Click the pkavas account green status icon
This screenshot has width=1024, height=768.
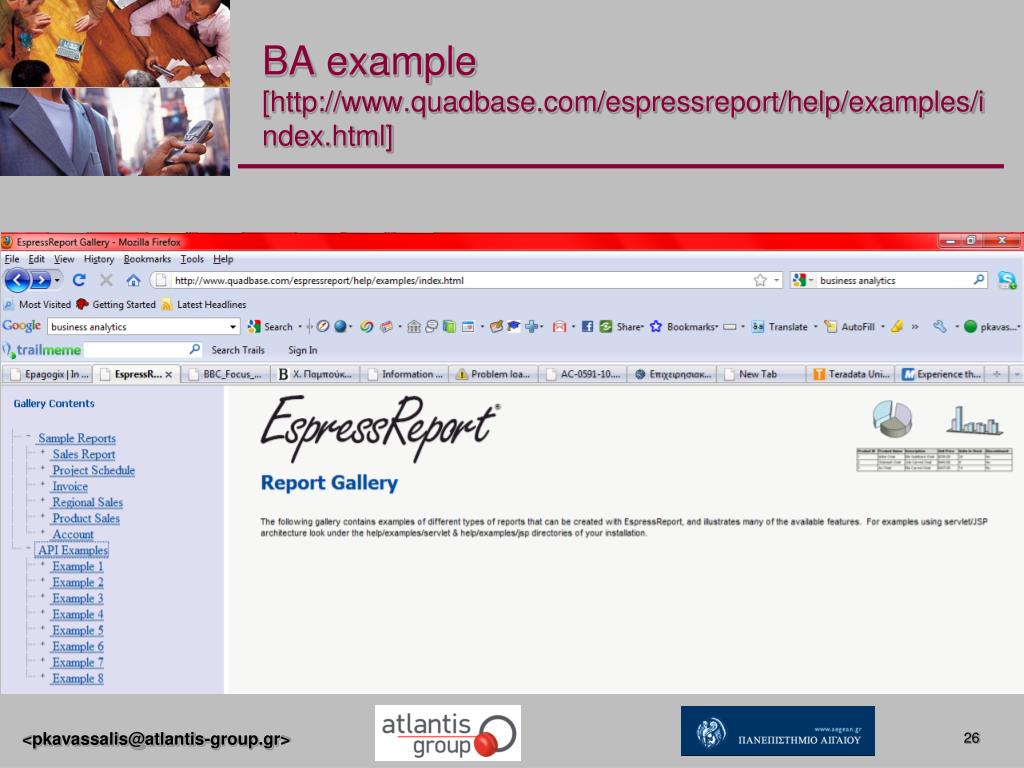click(x=970, y=327)
